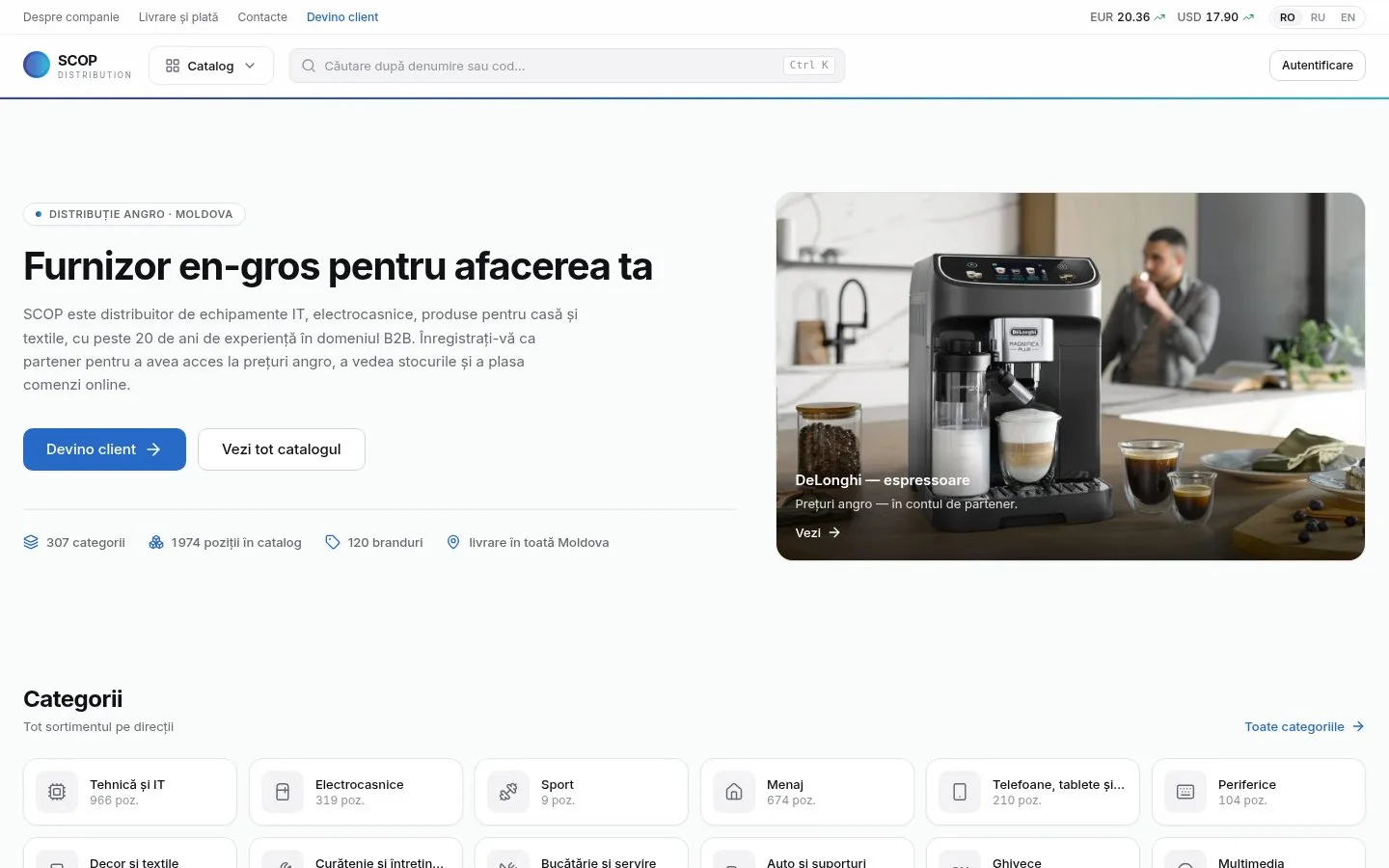This screenshot has height=868, width=1389.
Task: Click the Telefoane, tablete category icon
Action: (960, 792)
